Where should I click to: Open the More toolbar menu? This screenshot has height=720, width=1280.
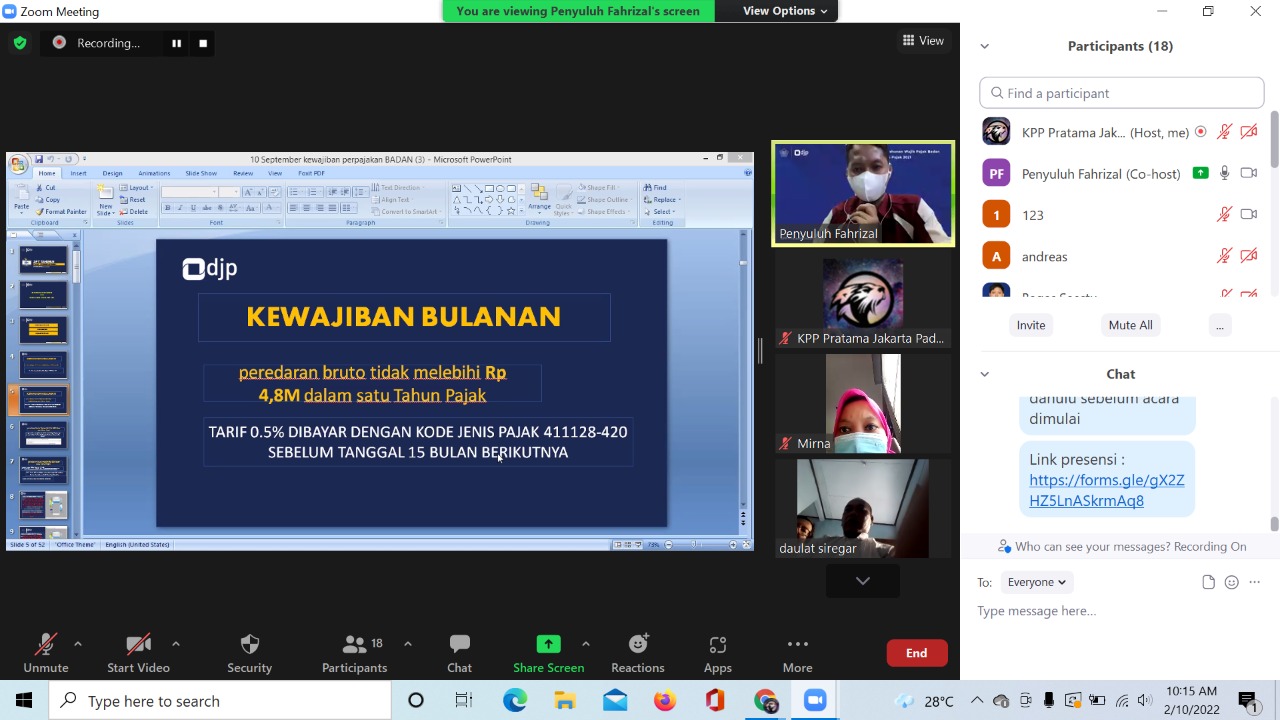tap(797, 653)
